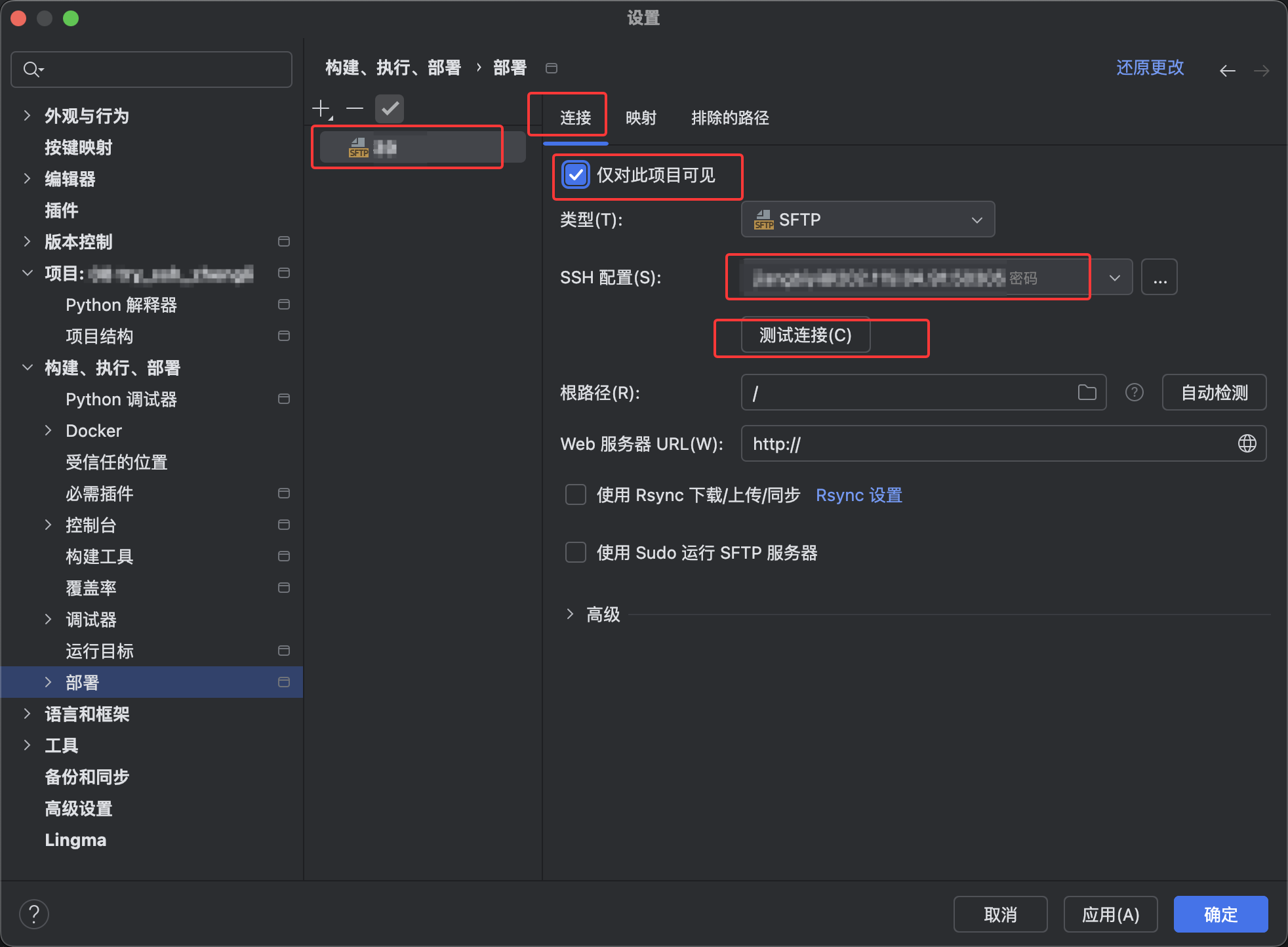Click the add server plus icon
The image size is (1288, 947).
click(x=321, y=108)
